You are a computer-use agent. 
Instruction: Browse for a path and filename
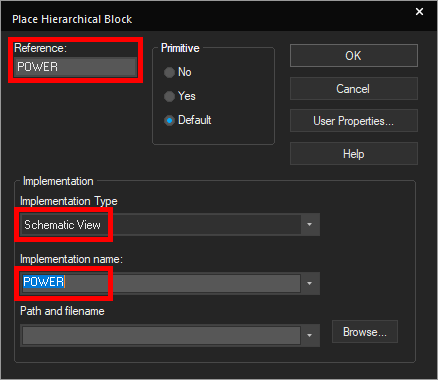(365, 332)
